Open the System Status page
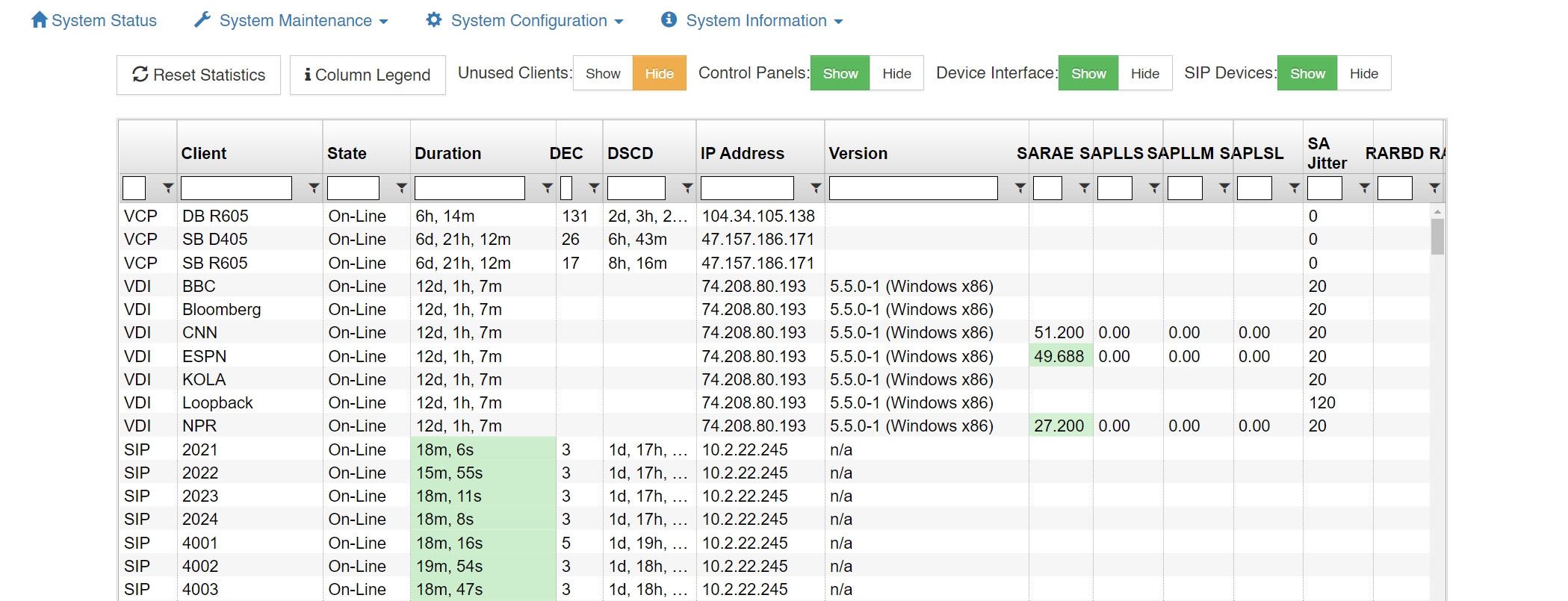 click(94, 20)
